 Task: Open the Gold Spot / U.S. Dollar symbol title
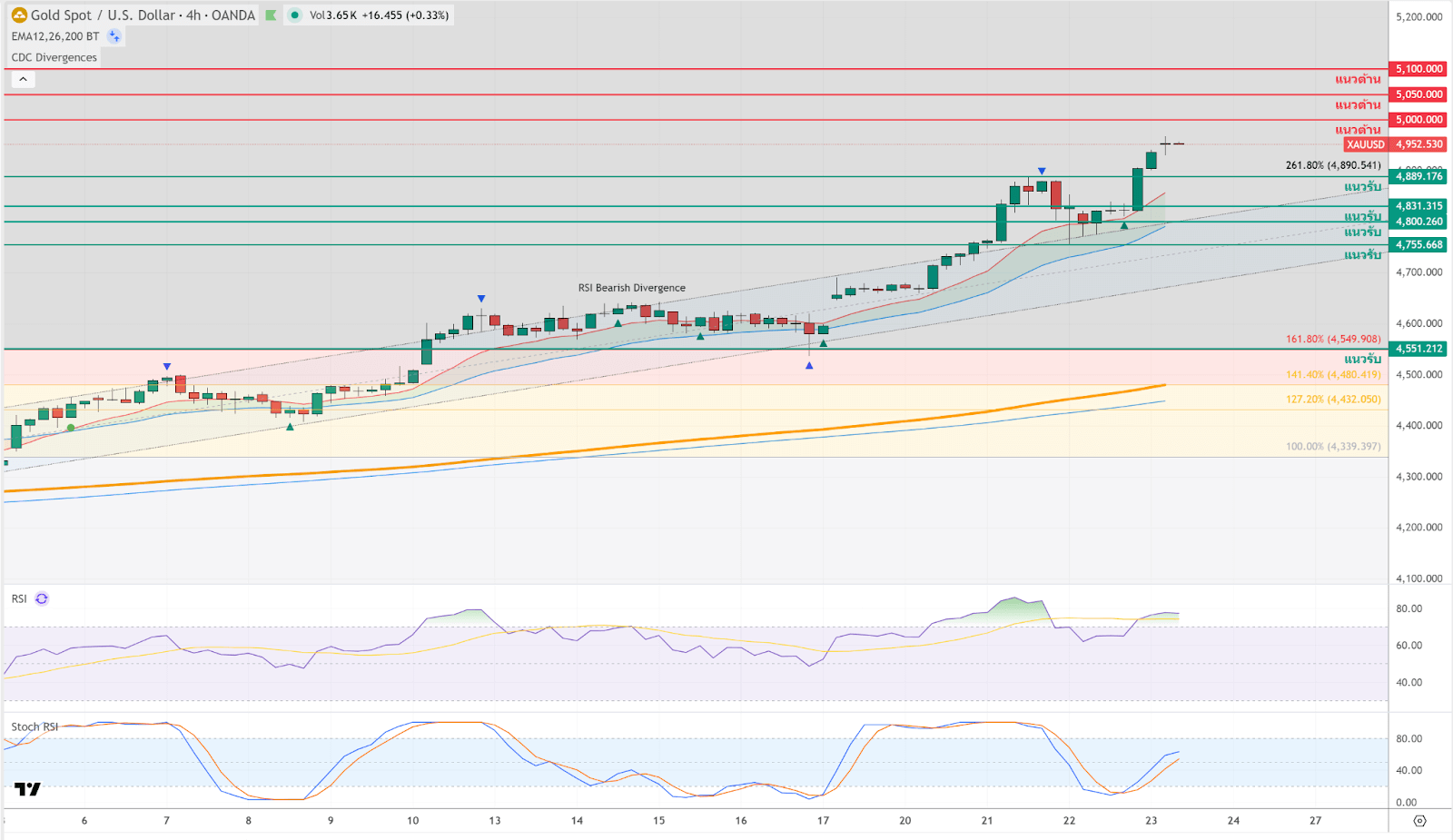click(x=143, y=15)
